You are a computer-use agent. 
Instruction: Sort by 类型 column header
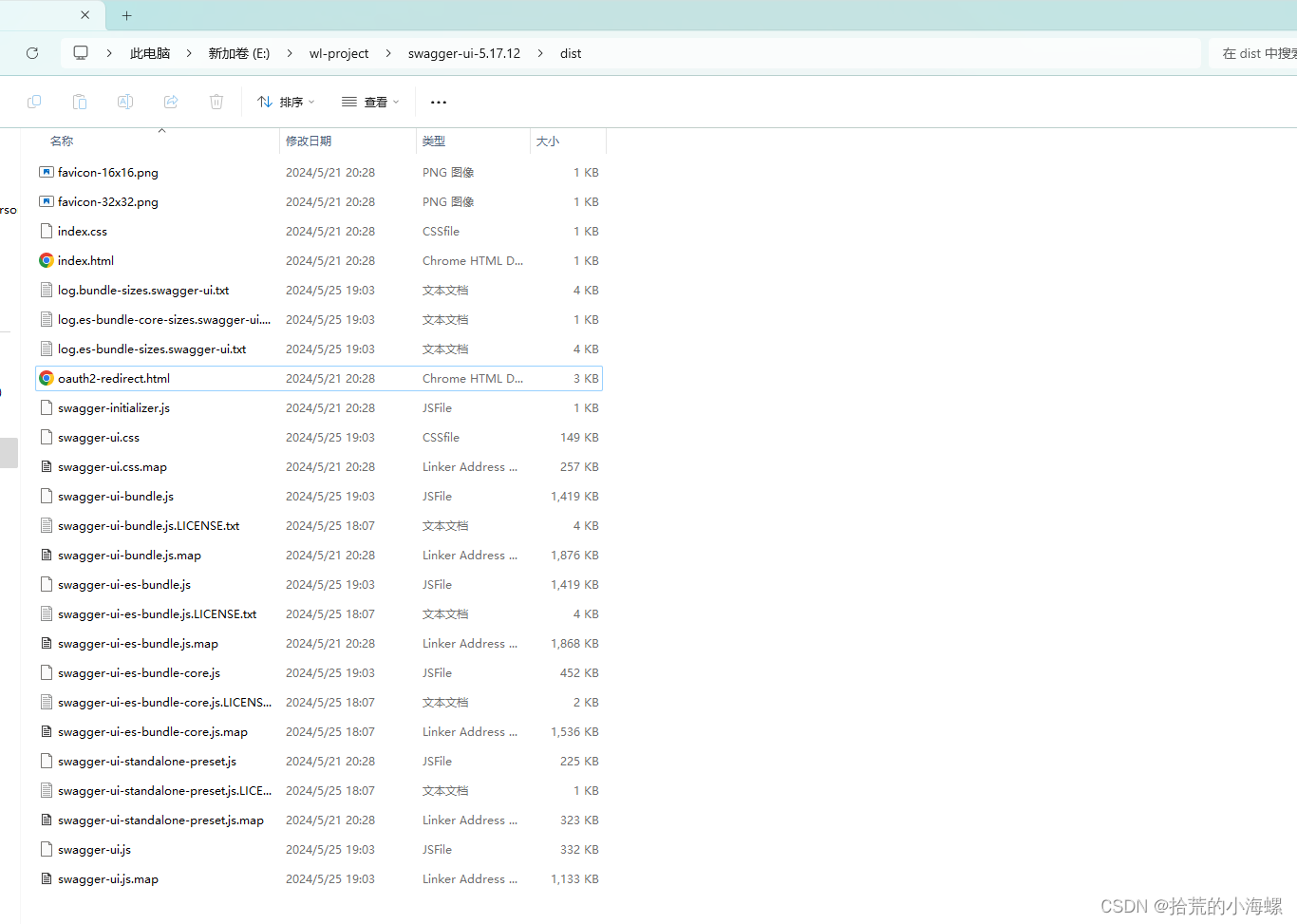434,141
